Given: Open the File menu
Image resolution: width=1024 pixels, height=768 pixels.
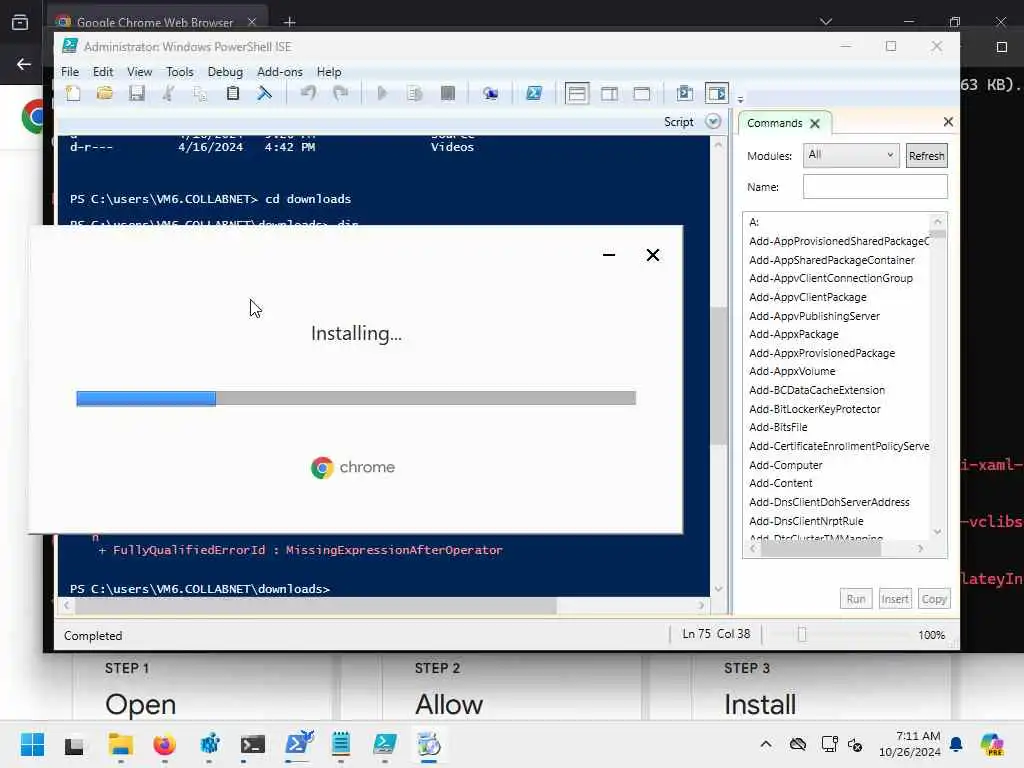Looking at the screenshot, I should coord(70,72).
